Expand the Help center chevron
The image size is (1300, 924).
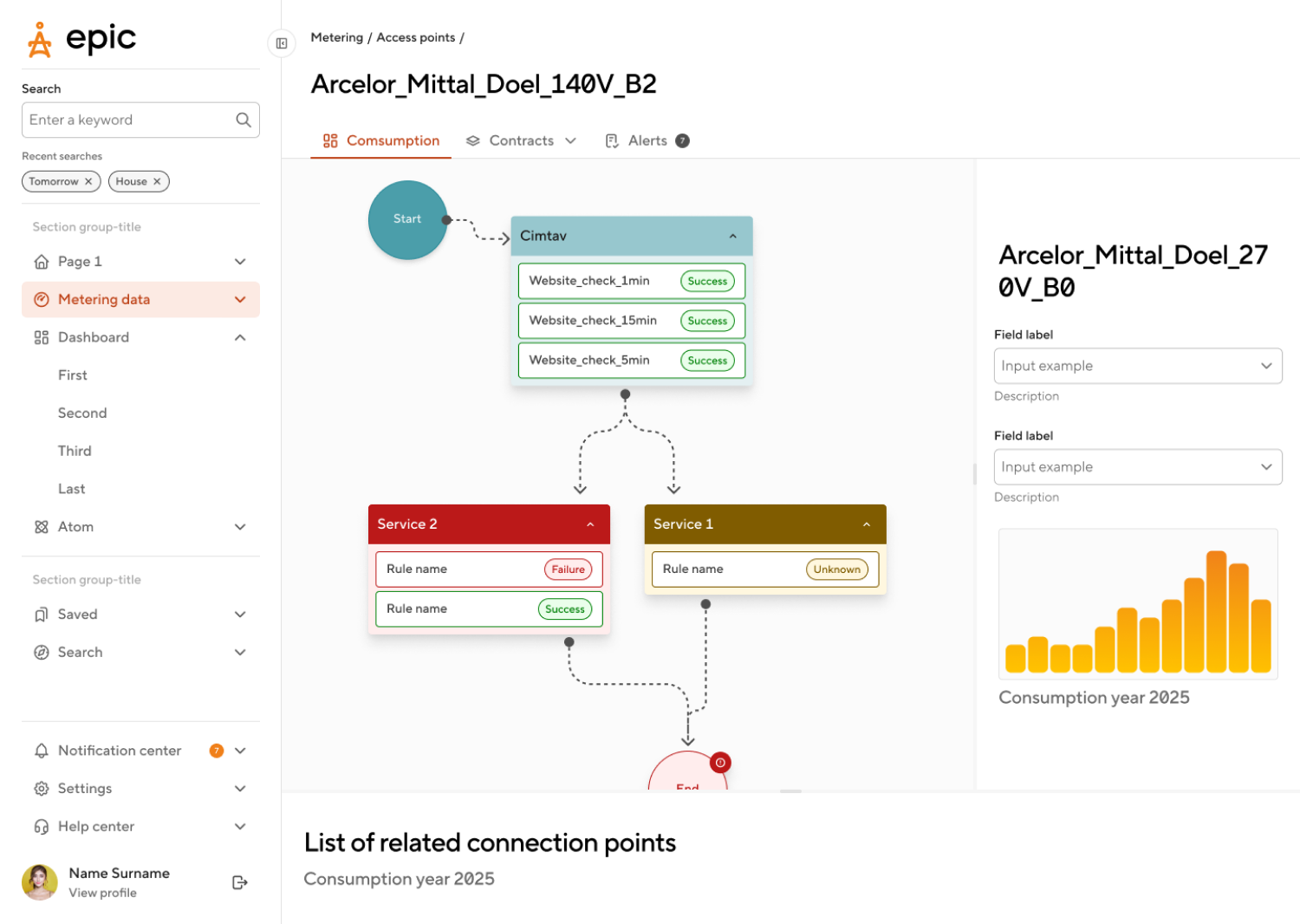[x=240, y=827]
